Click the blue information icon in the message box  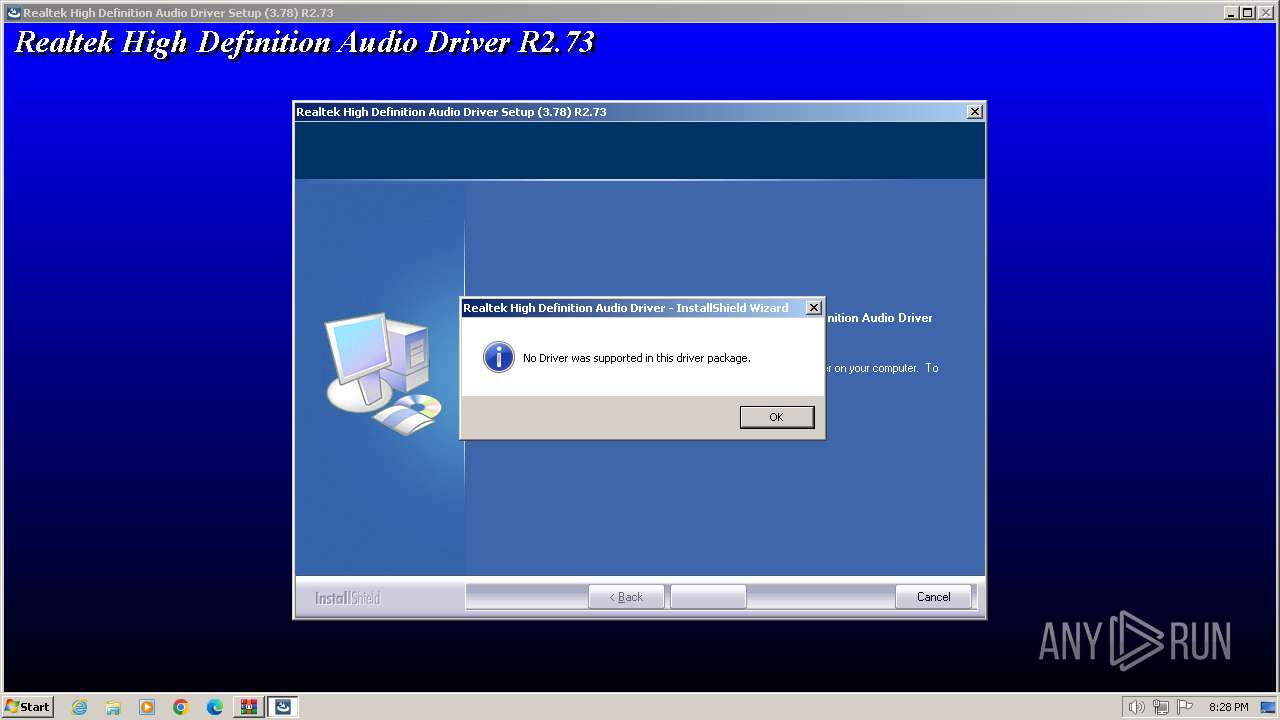499,357
